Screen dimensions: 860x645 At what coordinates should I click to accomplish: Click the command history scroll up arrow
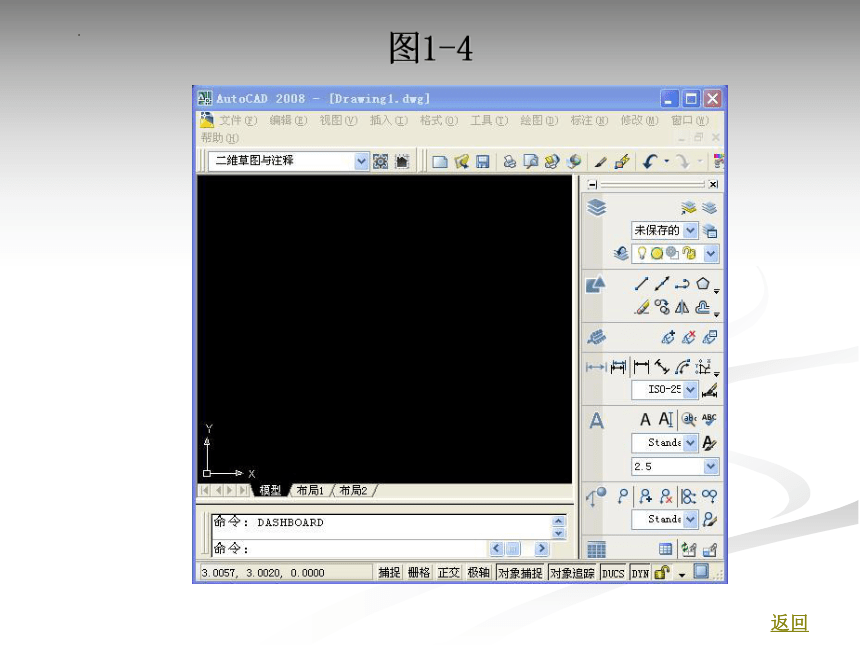pos(558,521)
